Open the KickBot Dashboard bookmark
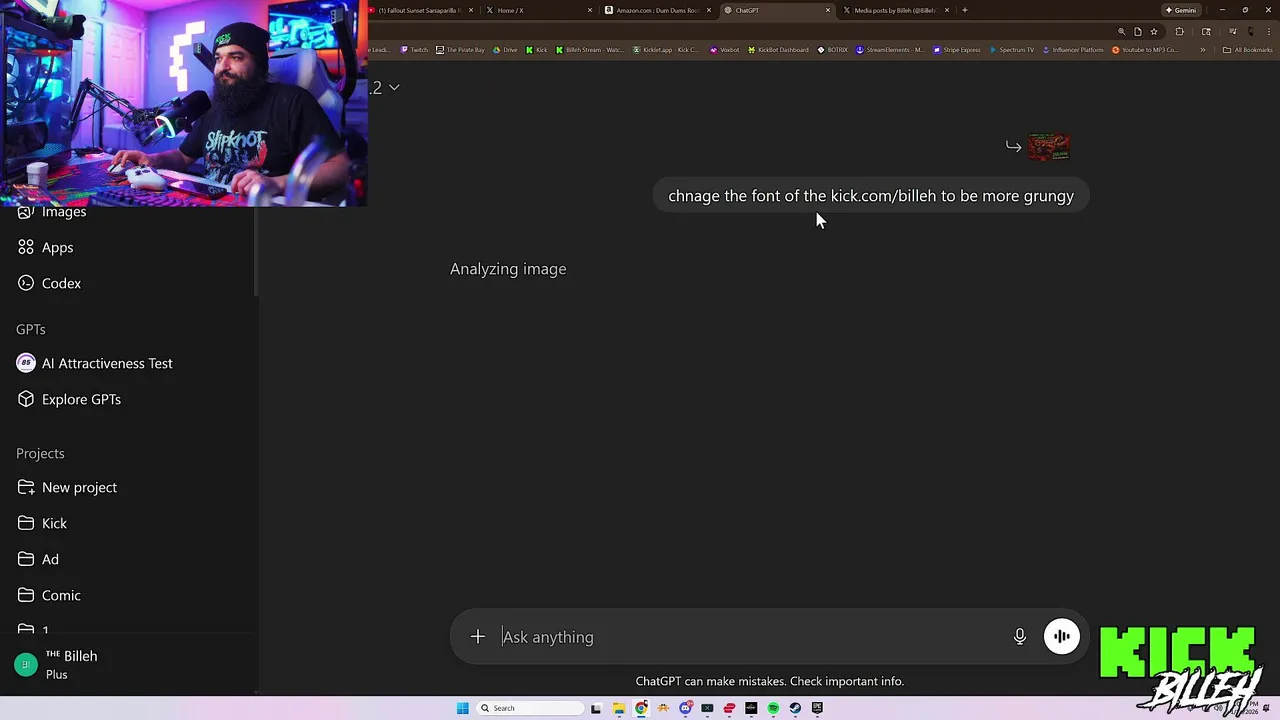1280x720 pixels. pos(778,50)
